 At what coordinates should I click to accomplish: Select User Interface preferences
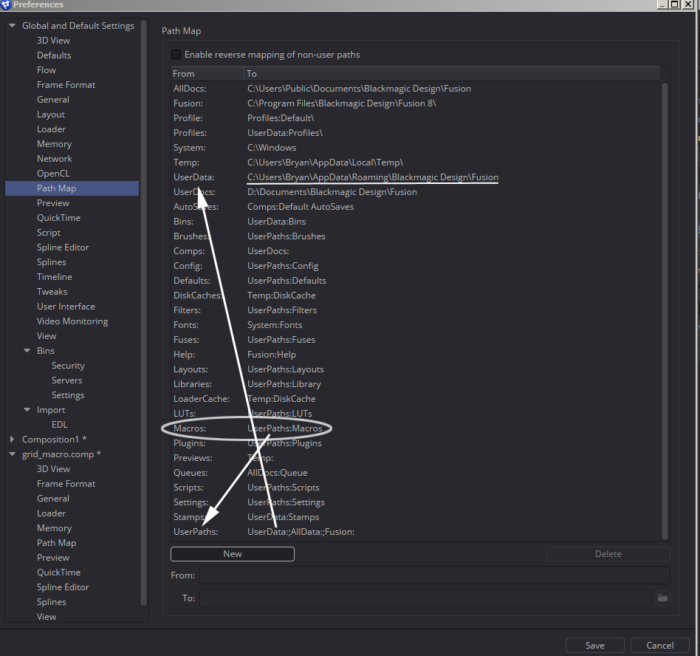(66, 306)
